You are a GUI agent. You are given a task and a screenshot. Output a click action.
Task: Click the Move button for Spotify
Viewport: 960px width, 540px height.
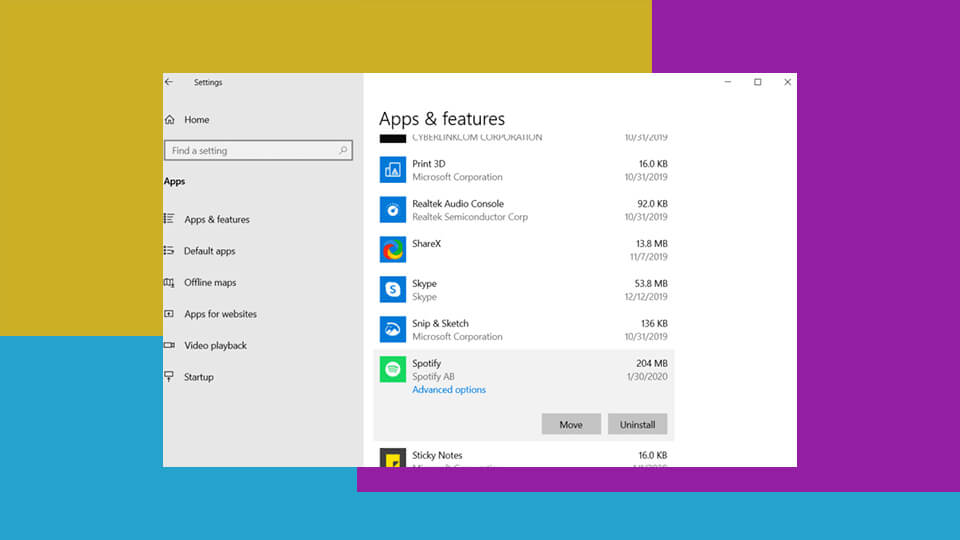(571, 424)
